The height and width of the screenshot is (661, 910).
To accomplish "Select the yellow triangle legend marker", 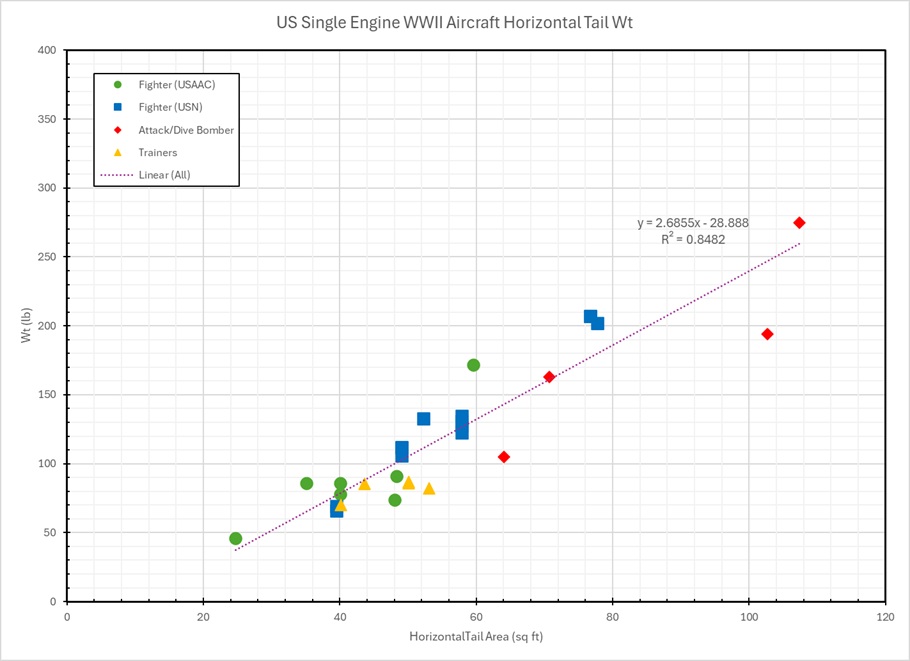I will pyautogui.click(x=118, y=153).
